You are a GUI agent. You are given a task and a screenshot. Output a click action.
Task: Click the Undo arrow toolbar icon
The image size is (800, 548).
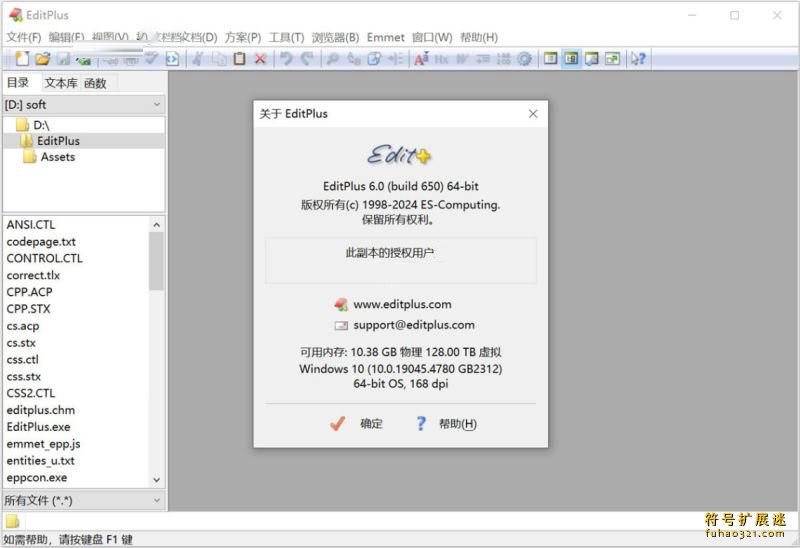click(287, 59)
